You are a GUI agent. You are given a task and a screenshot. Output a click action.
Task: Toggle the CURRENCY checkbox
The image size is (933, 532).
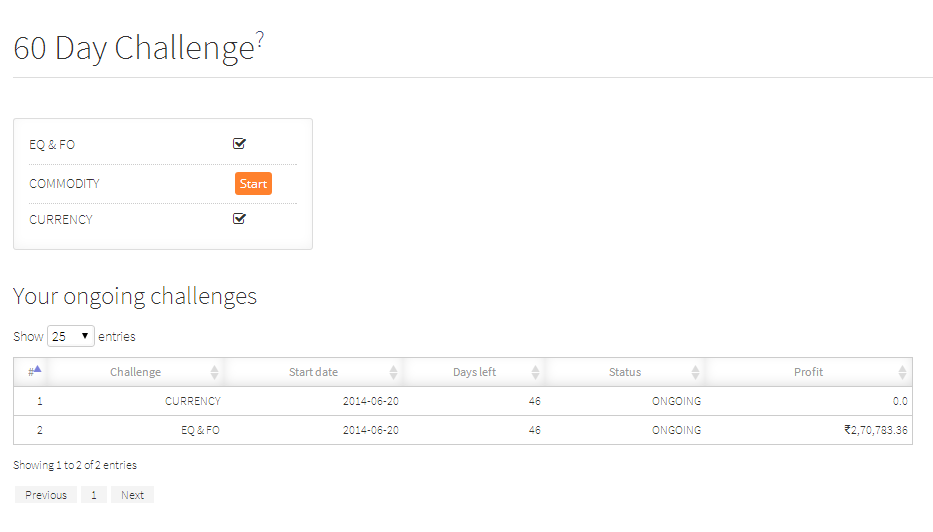[239, 218]
